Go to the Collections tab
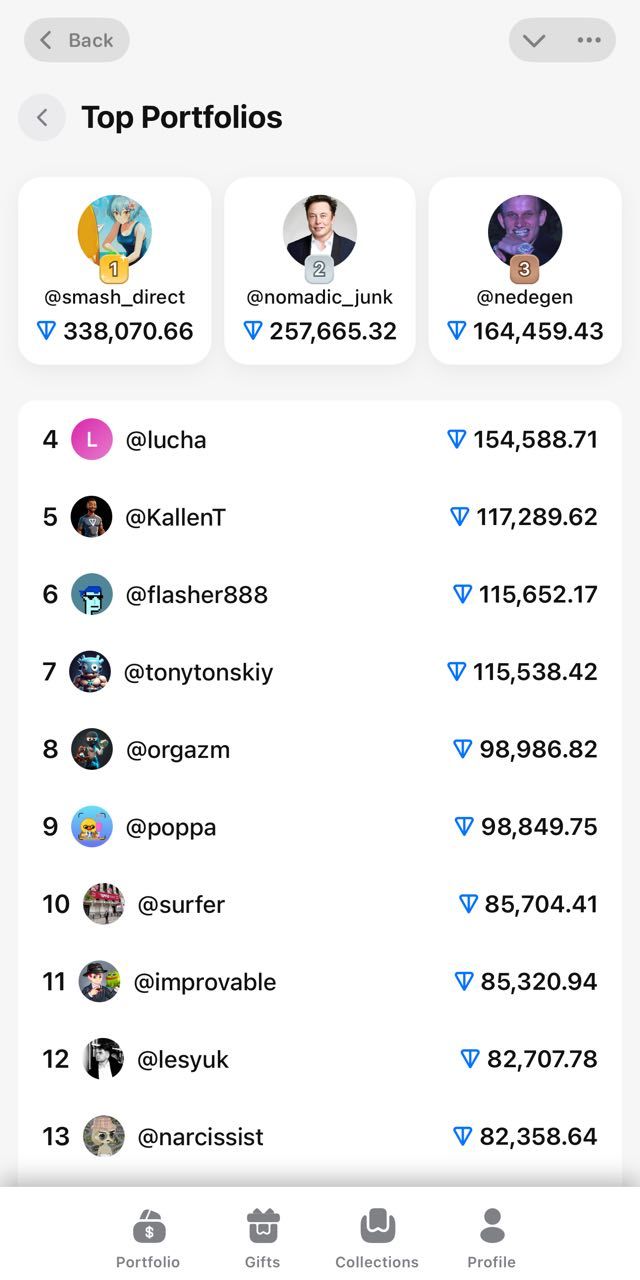This screenshot has height=1280, width=640. (x=377, y=1237)
